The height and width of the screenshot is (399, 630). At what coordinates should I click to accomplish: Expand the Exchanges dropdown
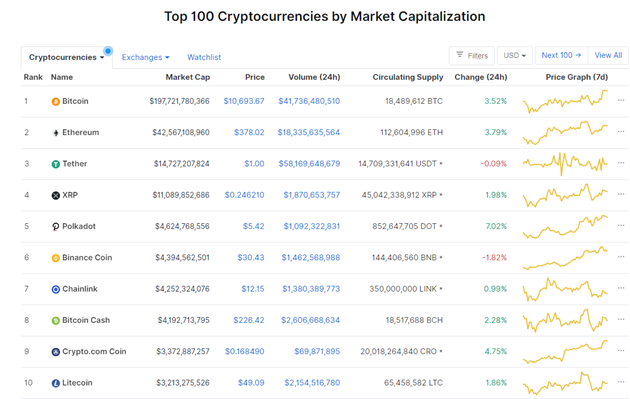145,57
